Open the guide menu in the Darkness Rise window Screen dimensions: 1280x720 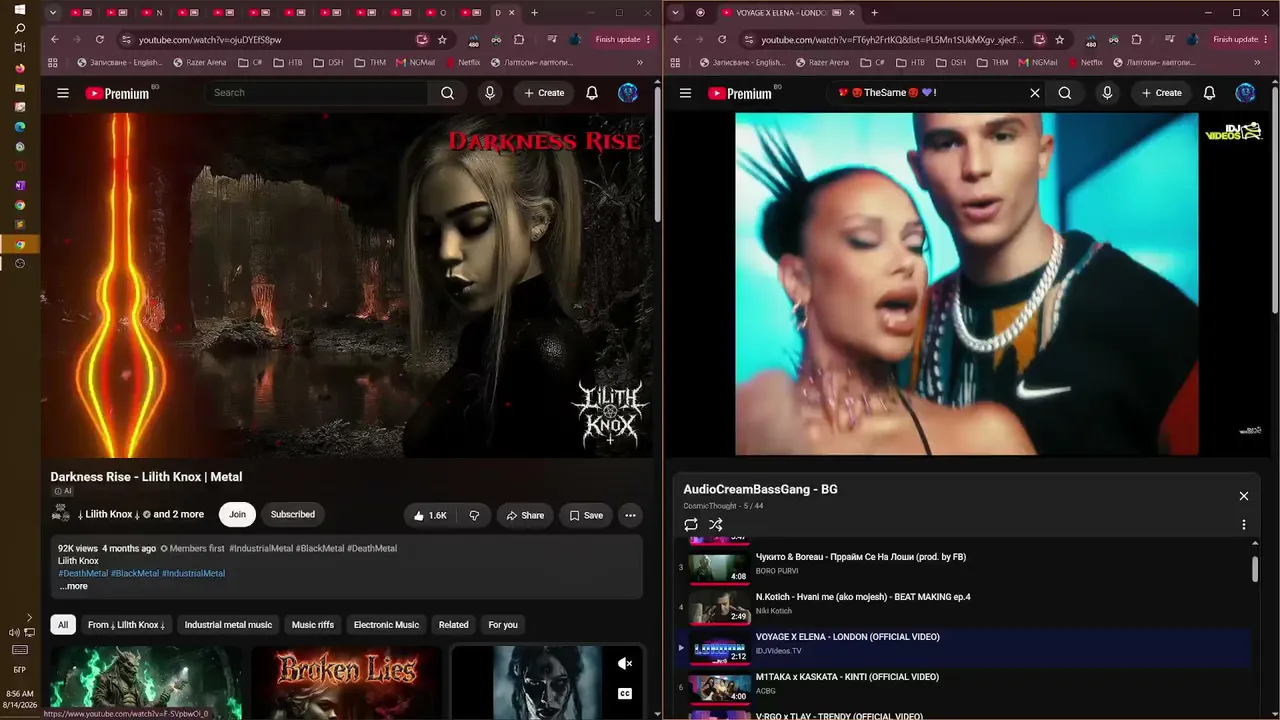[63, 93]
